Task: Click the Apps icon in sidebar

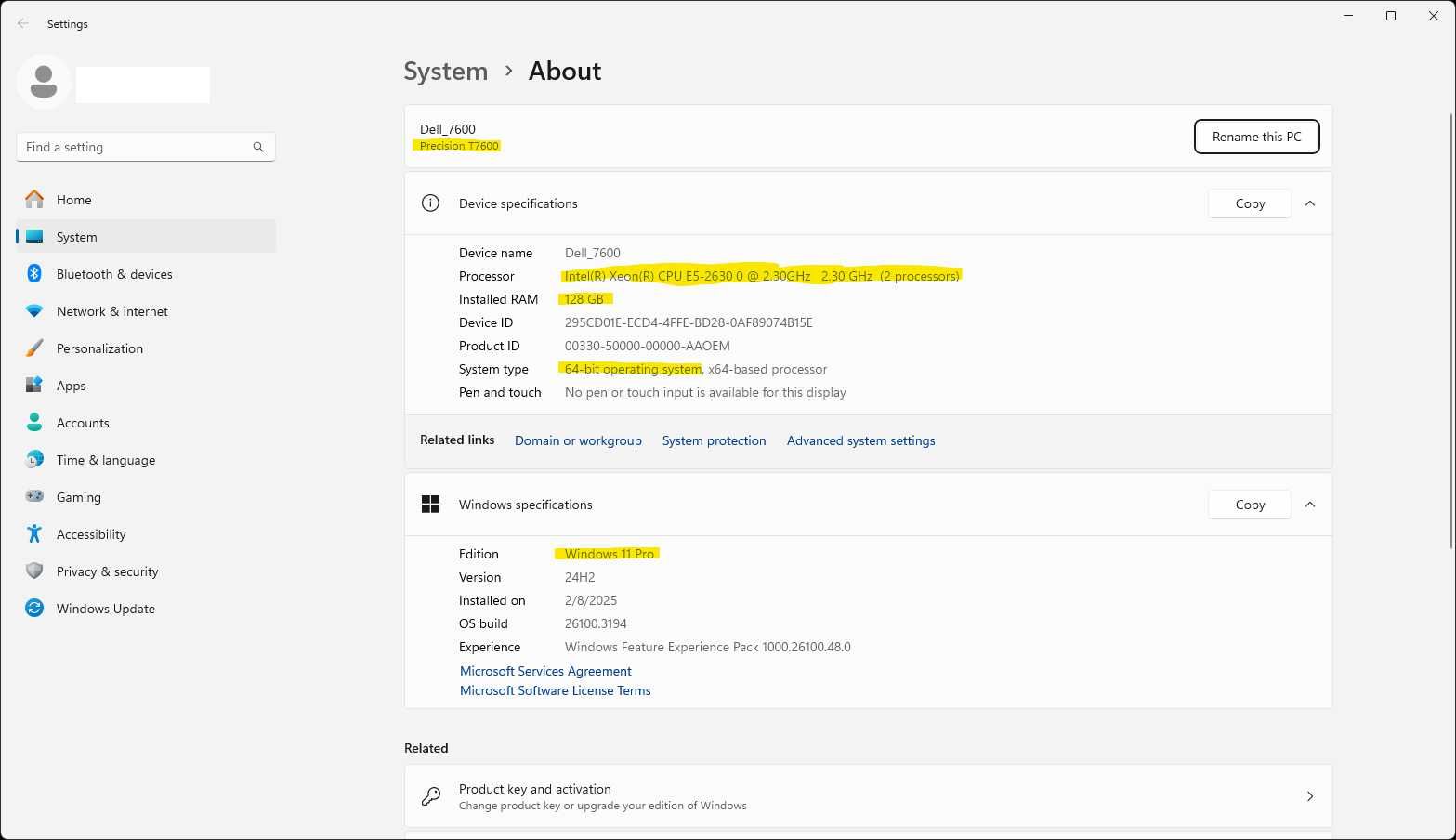Action: 34,385
